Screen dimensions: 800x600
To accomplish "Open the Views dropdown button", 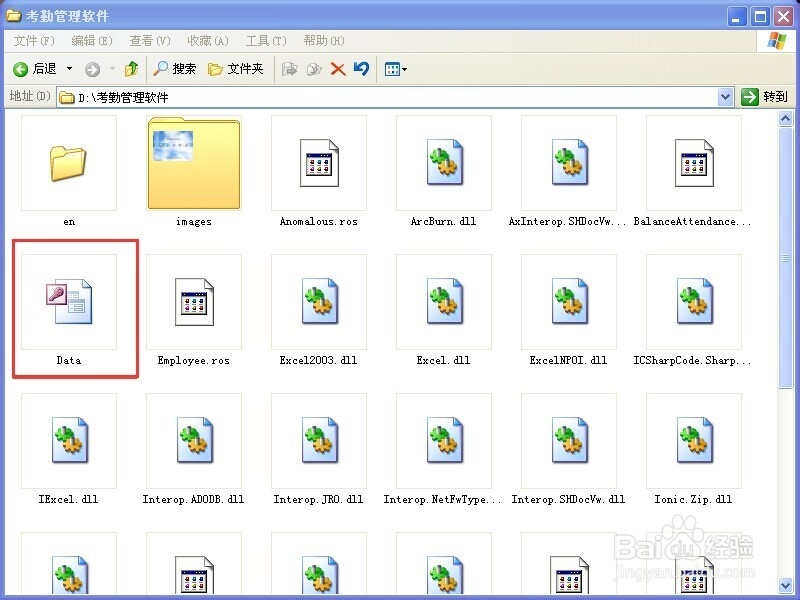I will [395, 69].
